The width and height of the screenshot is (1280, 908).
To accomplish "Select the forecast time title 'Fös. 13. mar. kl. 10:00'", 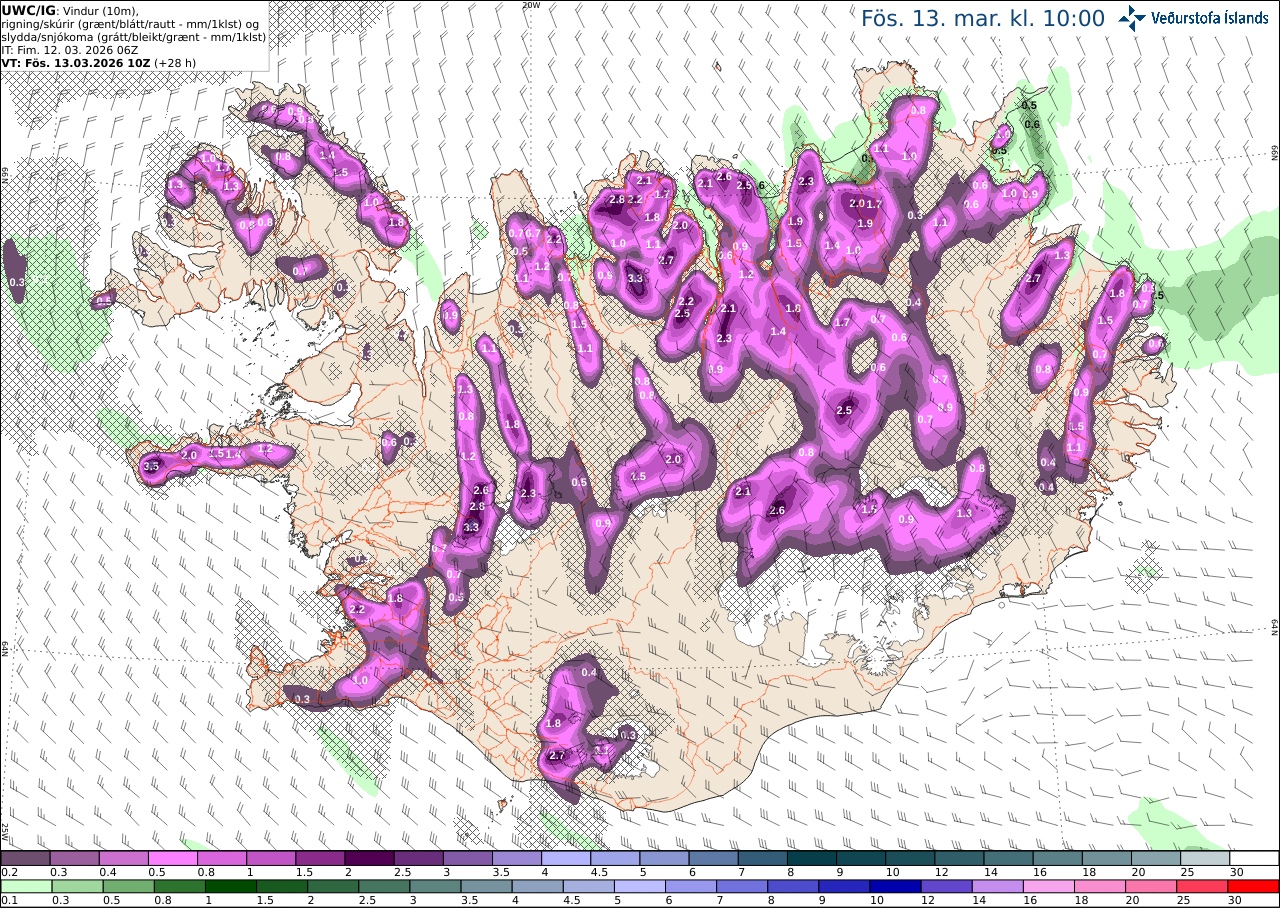I will (x=983, y=19).
